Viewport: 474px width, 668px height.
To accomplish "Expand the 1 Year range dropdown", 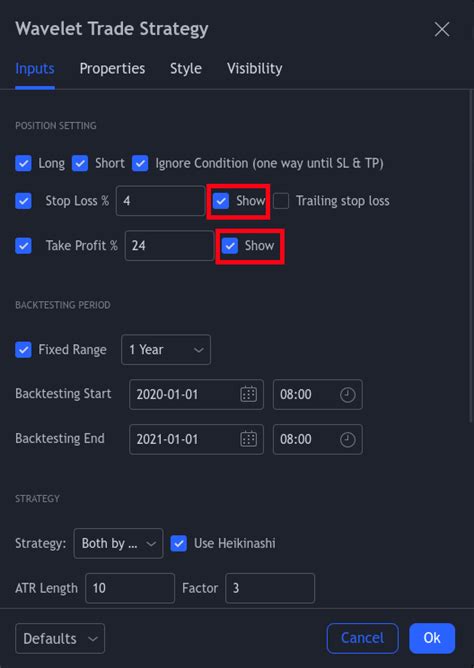I will [166, 350].
